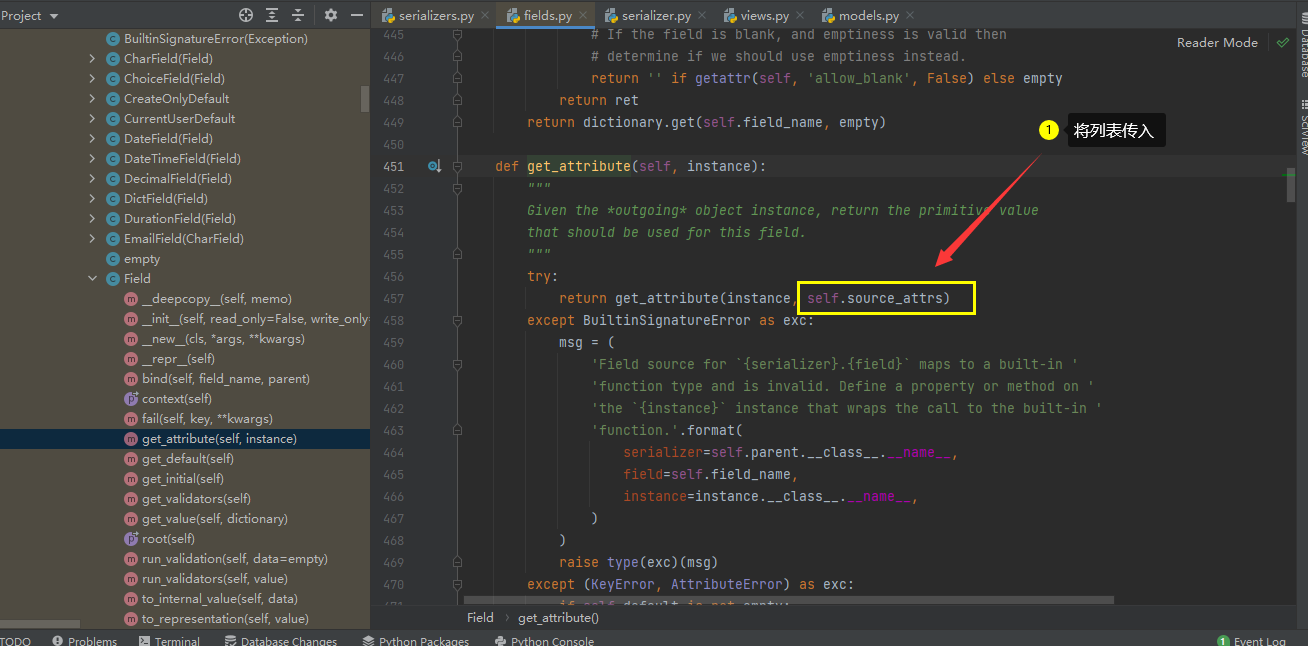Close the serializer.py tab

pos(702,16)
